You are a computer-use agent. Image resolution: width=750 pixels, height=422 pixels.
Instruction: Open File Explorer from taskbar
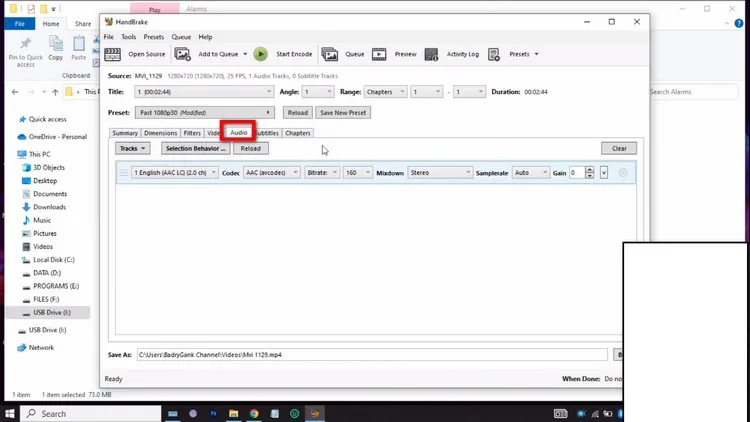(x=233, y=413)
